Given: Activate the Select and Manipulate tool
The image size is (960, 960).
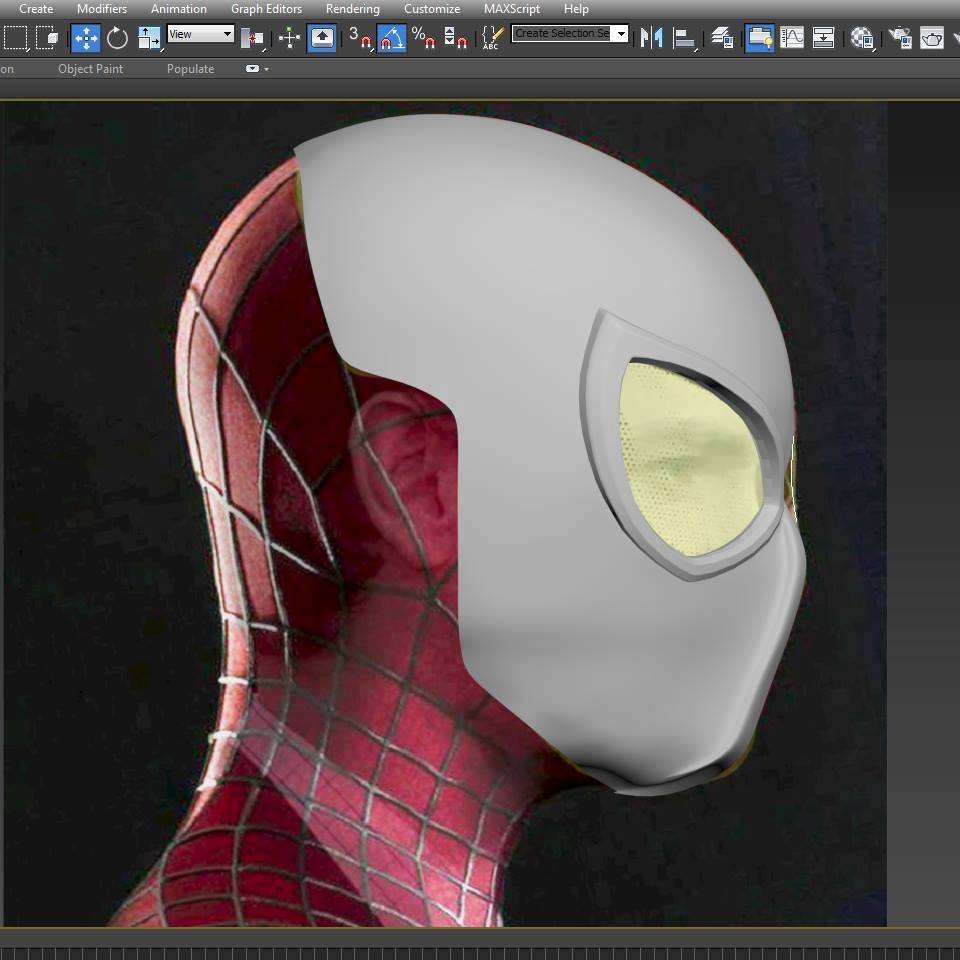Looking at the screenshot, I should click(x=289, y=38).
